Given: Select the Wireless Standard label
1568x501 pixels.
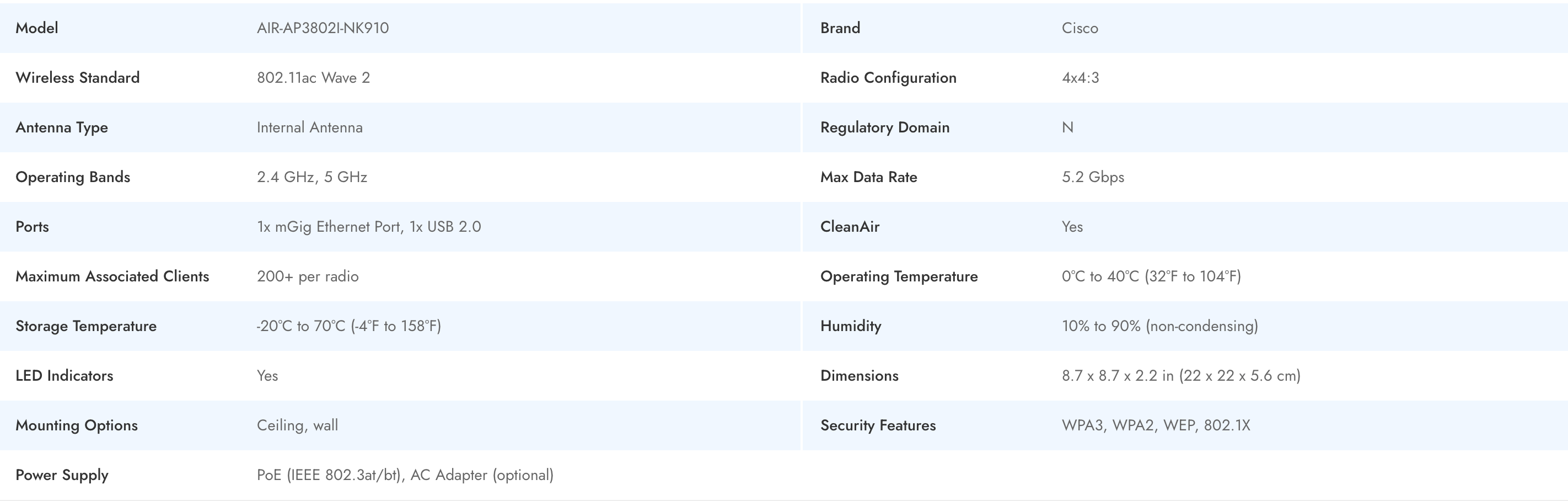Looking at the screenshot, I should pos(77,77).
